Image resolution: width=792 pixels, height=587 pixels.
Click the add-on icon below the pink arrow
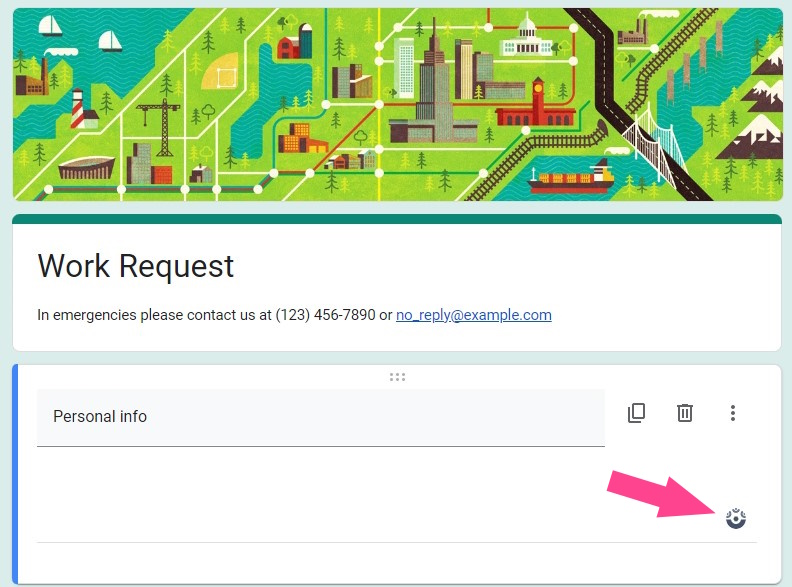[x=736, y=518]
